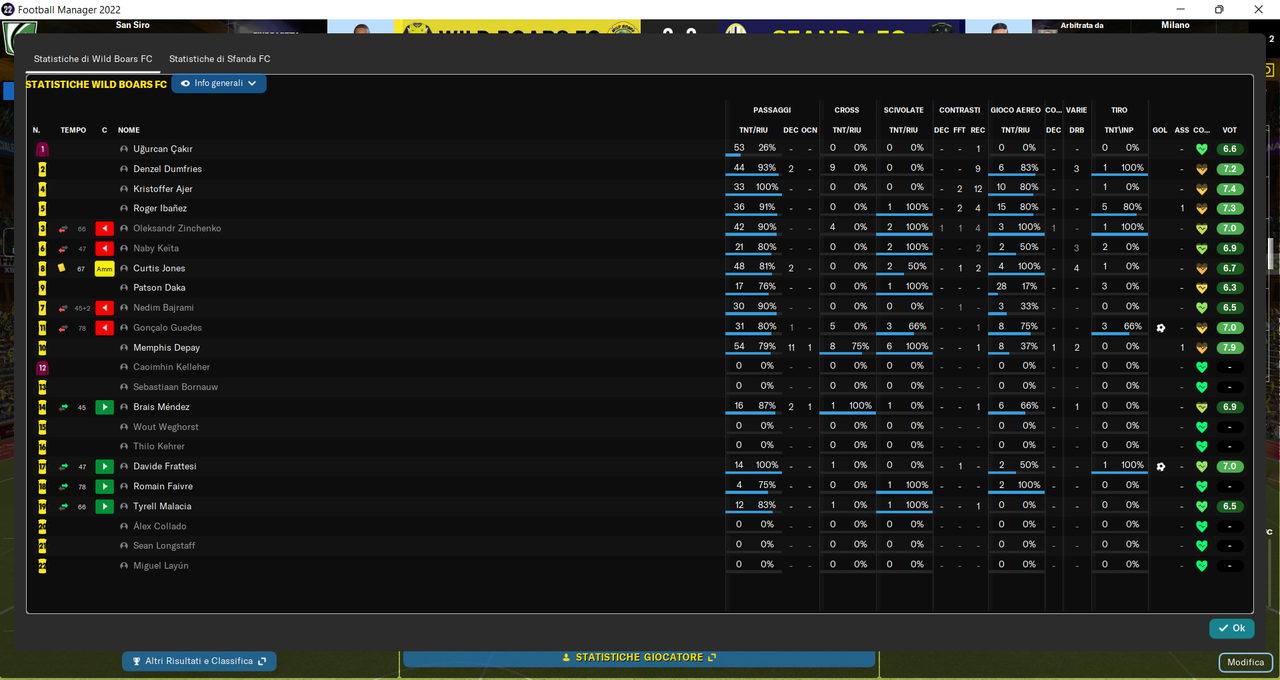Click shirt number 1 beside Uğurcan Çakır
The height and width of the screenshot is (680, 1280).
(42, 149)
